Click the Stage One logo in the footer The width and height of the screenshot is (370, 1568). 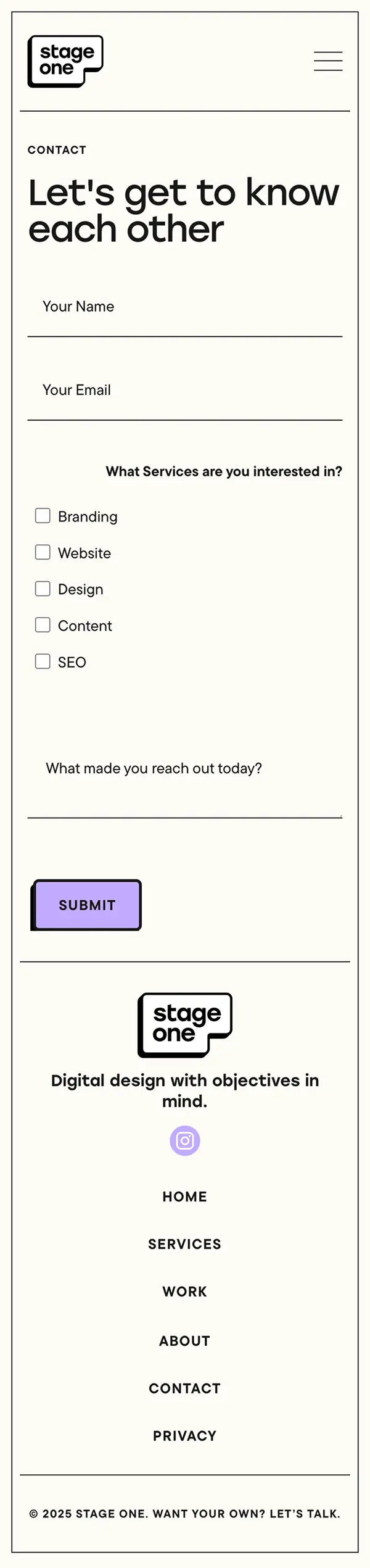(184, 1026)
